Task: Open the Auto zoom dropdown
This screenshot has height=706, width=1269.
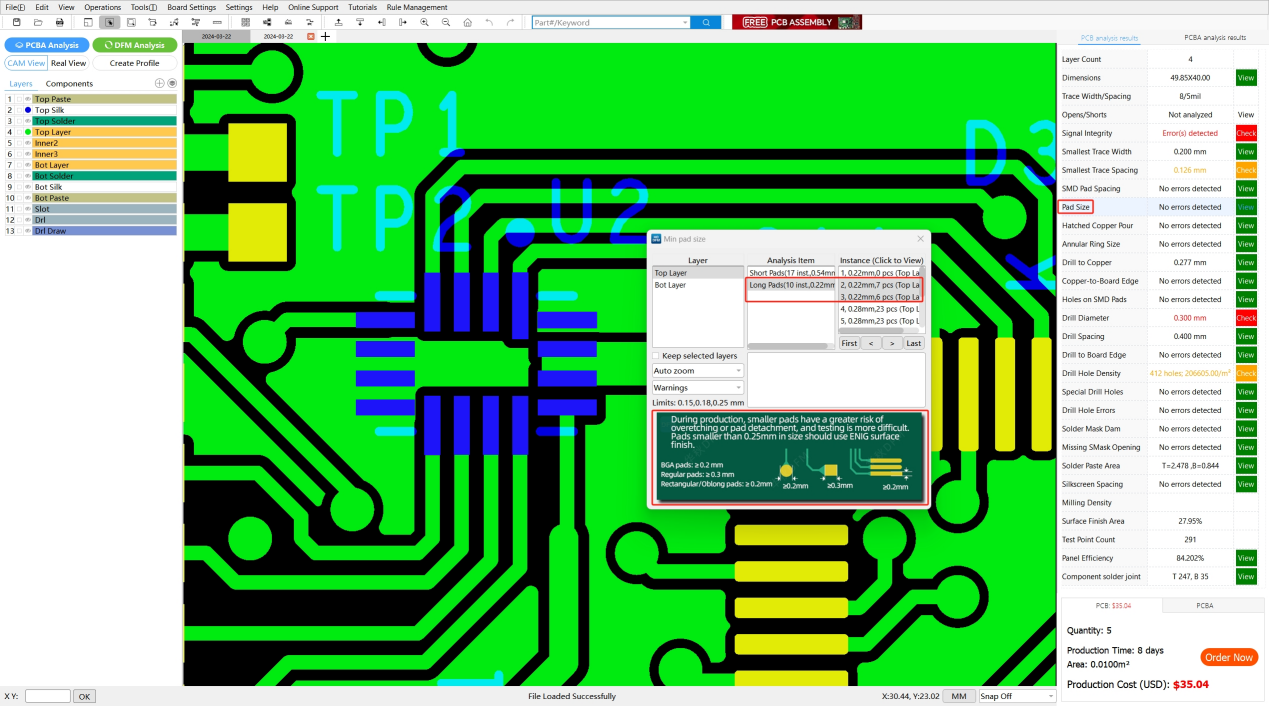Action: pos(697,371)
